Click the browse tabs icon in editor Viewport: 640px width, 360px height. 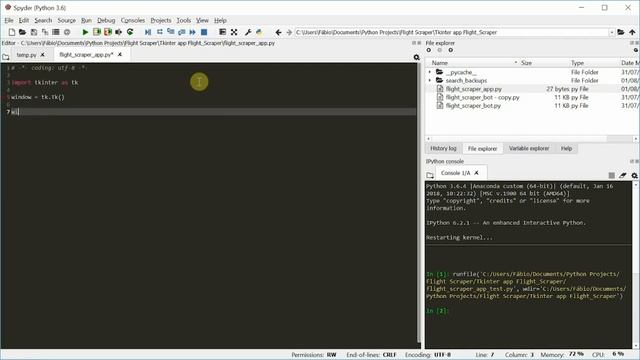coord(6,57)
